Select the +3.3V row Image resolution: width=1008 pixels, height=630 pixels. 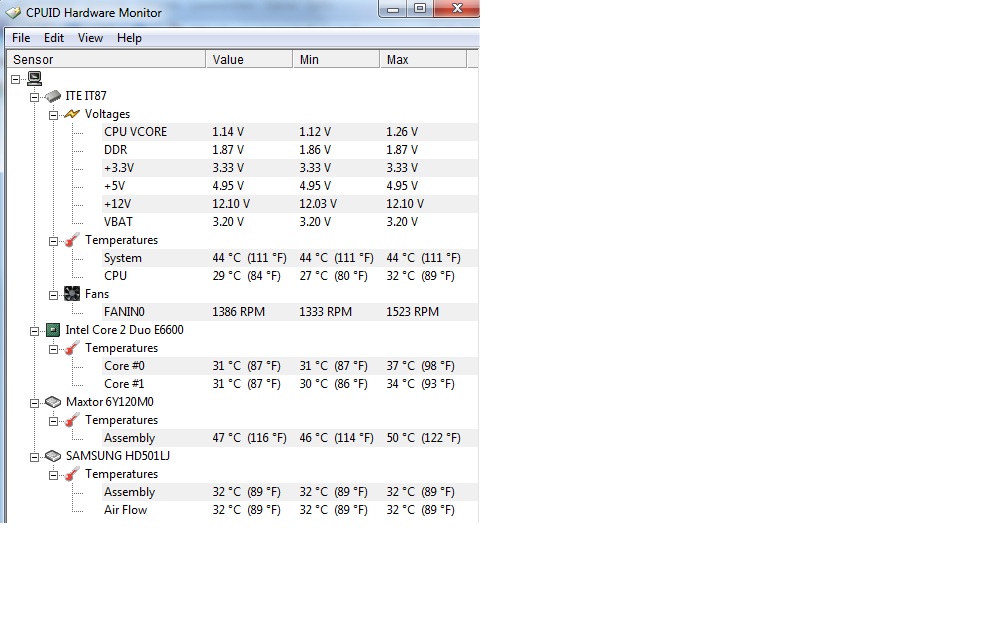290,168
